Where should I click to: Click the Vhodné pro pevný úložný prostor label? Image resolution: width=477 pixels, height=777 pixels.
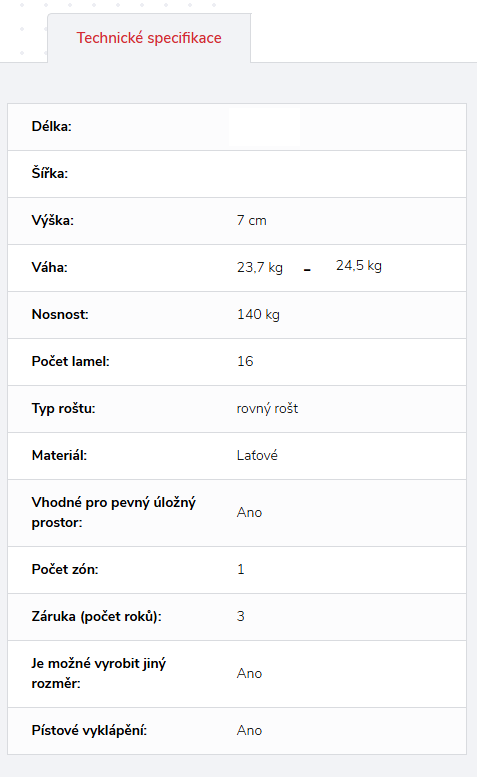point(113,512)
